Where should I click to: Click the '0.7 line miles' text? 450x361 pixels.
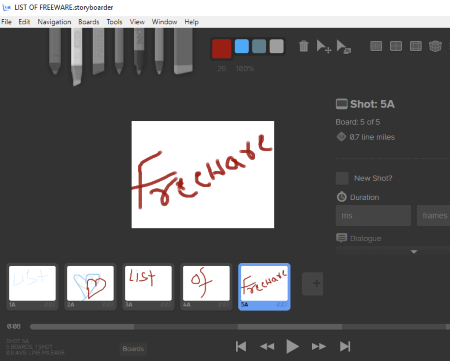click(372, 137)
